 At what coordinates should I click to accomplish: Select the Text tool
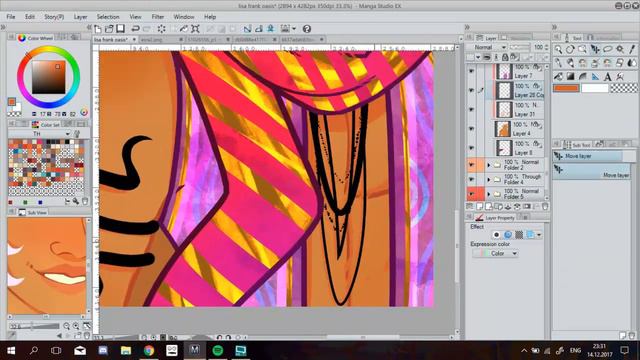[608, 76]
